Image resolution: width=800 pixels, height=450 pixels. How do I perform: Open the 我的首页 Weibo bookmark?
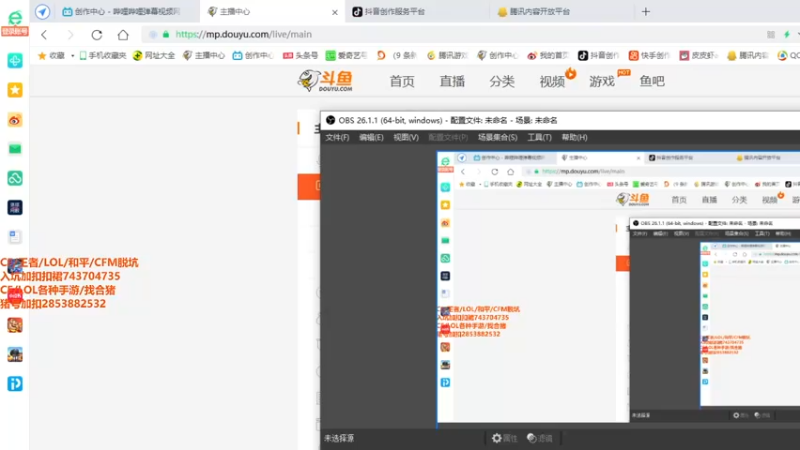tap(548, 56)
